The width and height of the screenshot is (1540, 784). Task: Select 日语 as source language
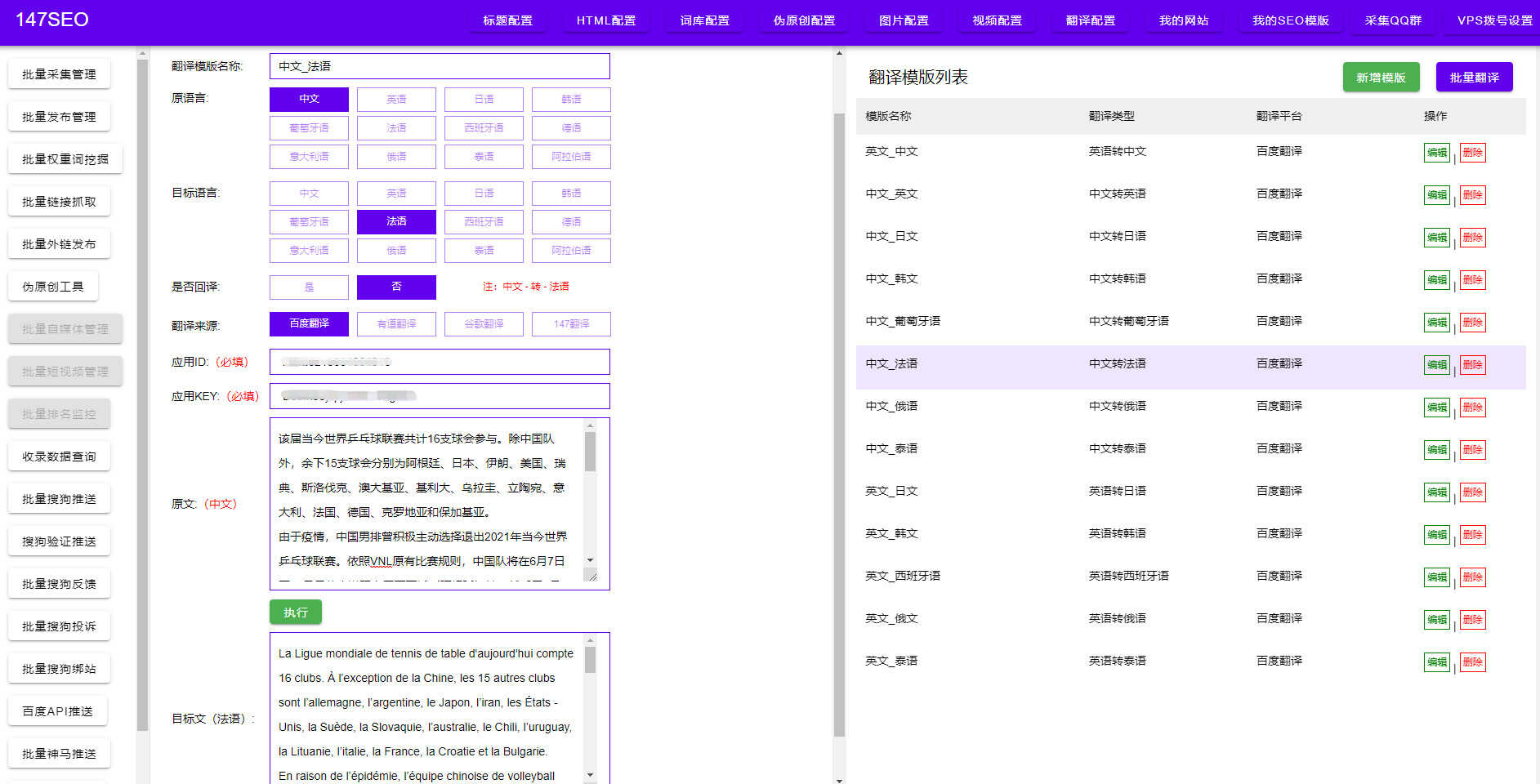(484, 99)
